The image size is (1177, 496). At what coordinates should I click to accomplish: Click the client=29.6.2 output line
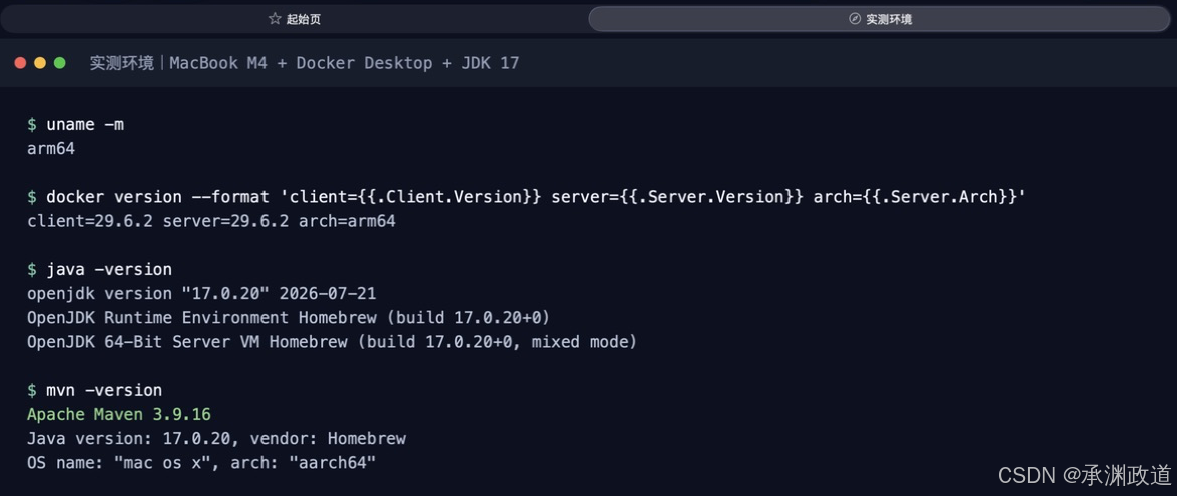click(x=211, y=221)
